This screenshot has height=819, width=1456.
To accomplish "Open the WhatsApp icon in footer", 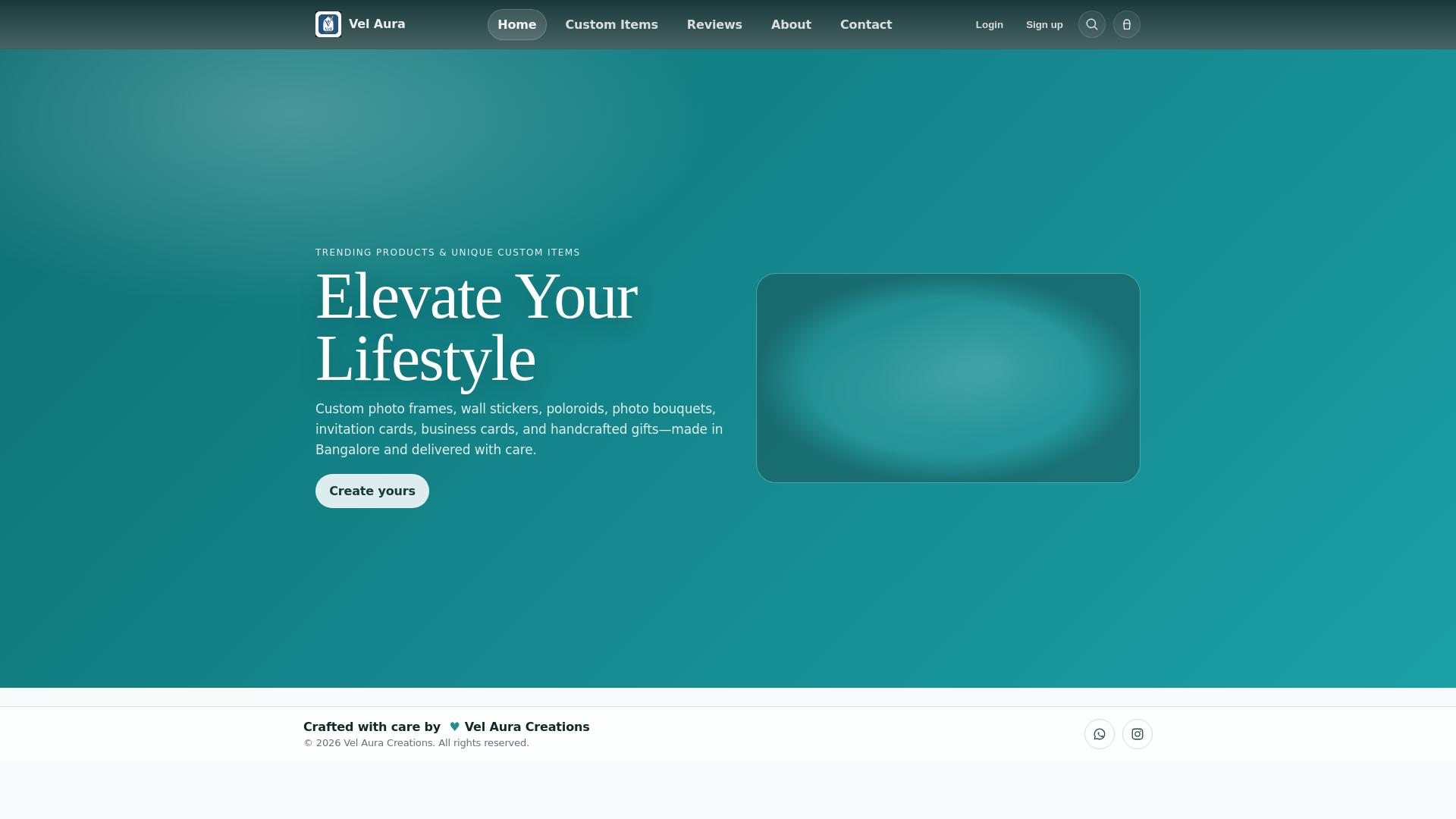I will (1100, 734).
